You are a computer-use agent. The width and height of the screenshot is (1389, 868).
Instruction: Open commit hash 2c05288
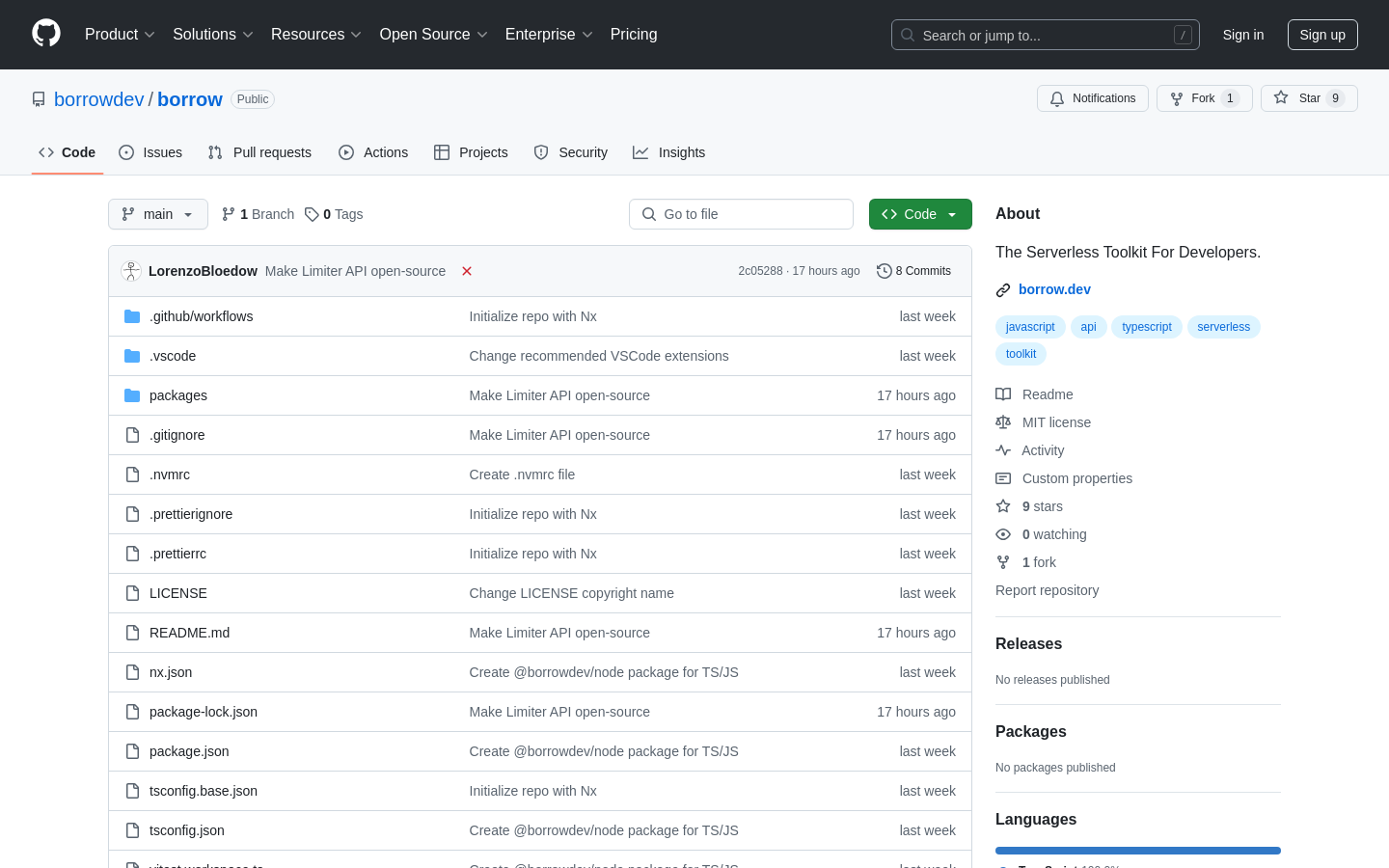(x=760, y=271)
